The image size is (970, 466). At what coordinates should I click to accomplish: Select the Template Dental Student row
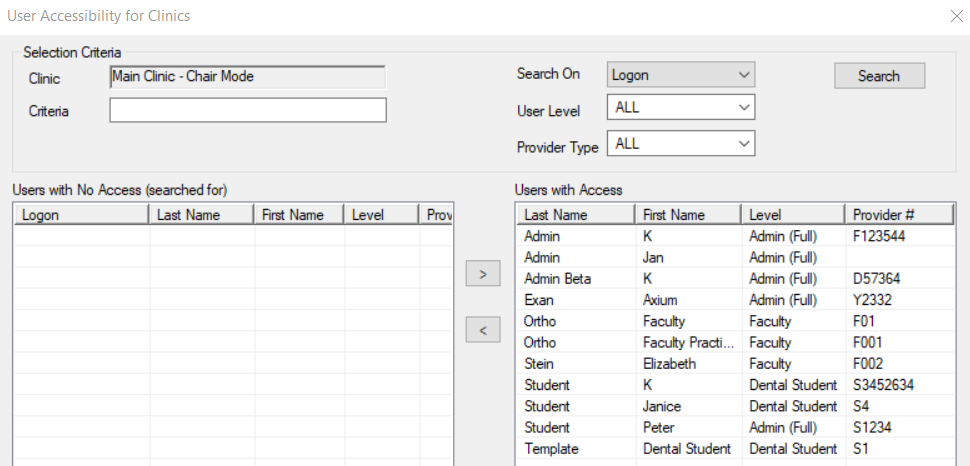point(735,448)
